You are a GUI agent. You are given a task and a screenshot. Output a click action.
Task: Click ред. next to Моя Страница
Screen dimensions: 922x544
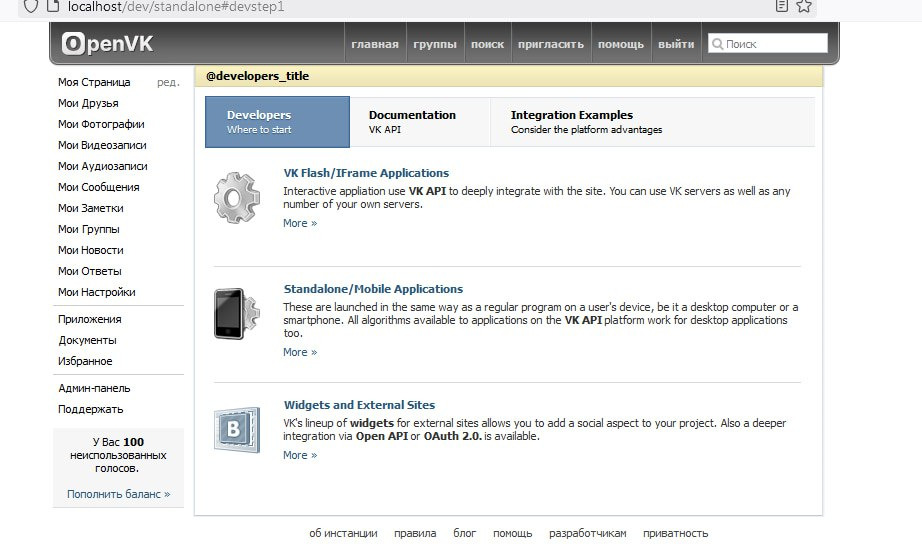coord(168,82)
